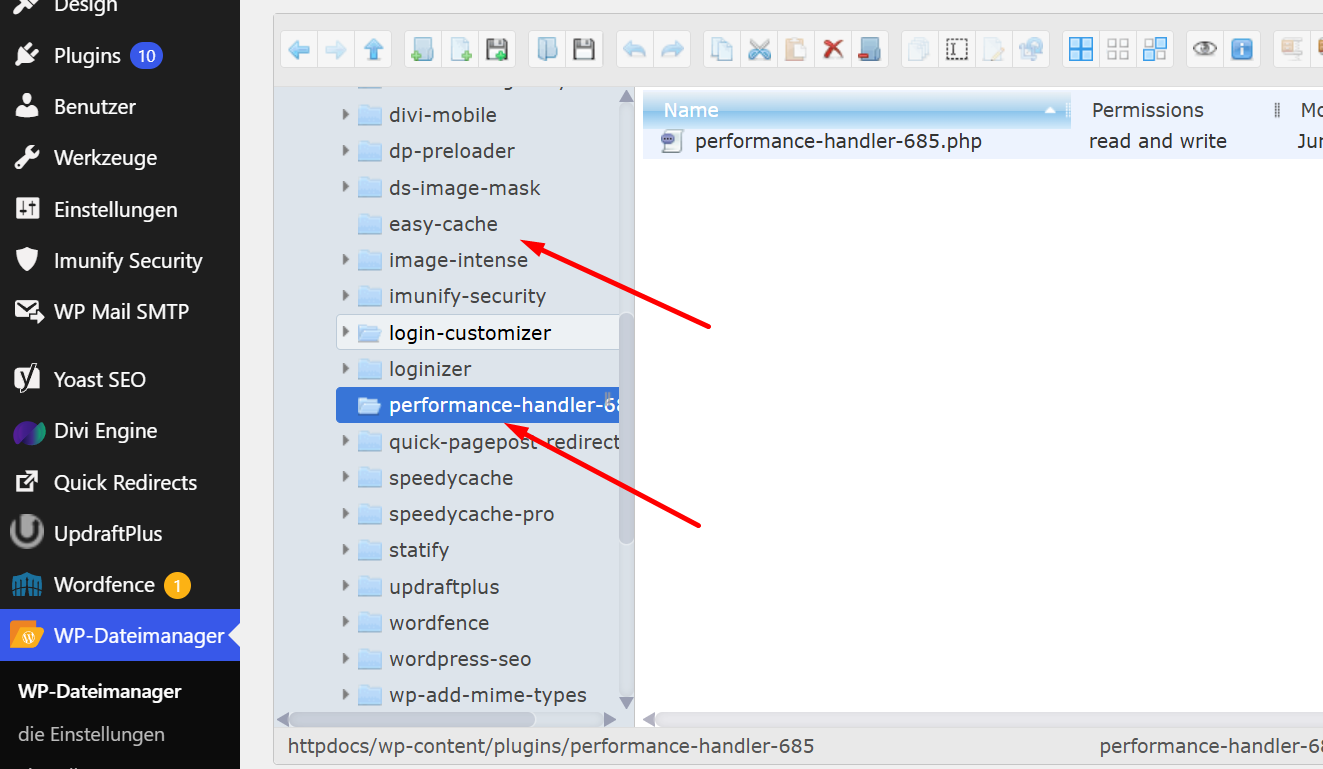Select the wordpress-seo folder
Viewport: 1323px width, 769px height.
[x=445, y=659]
